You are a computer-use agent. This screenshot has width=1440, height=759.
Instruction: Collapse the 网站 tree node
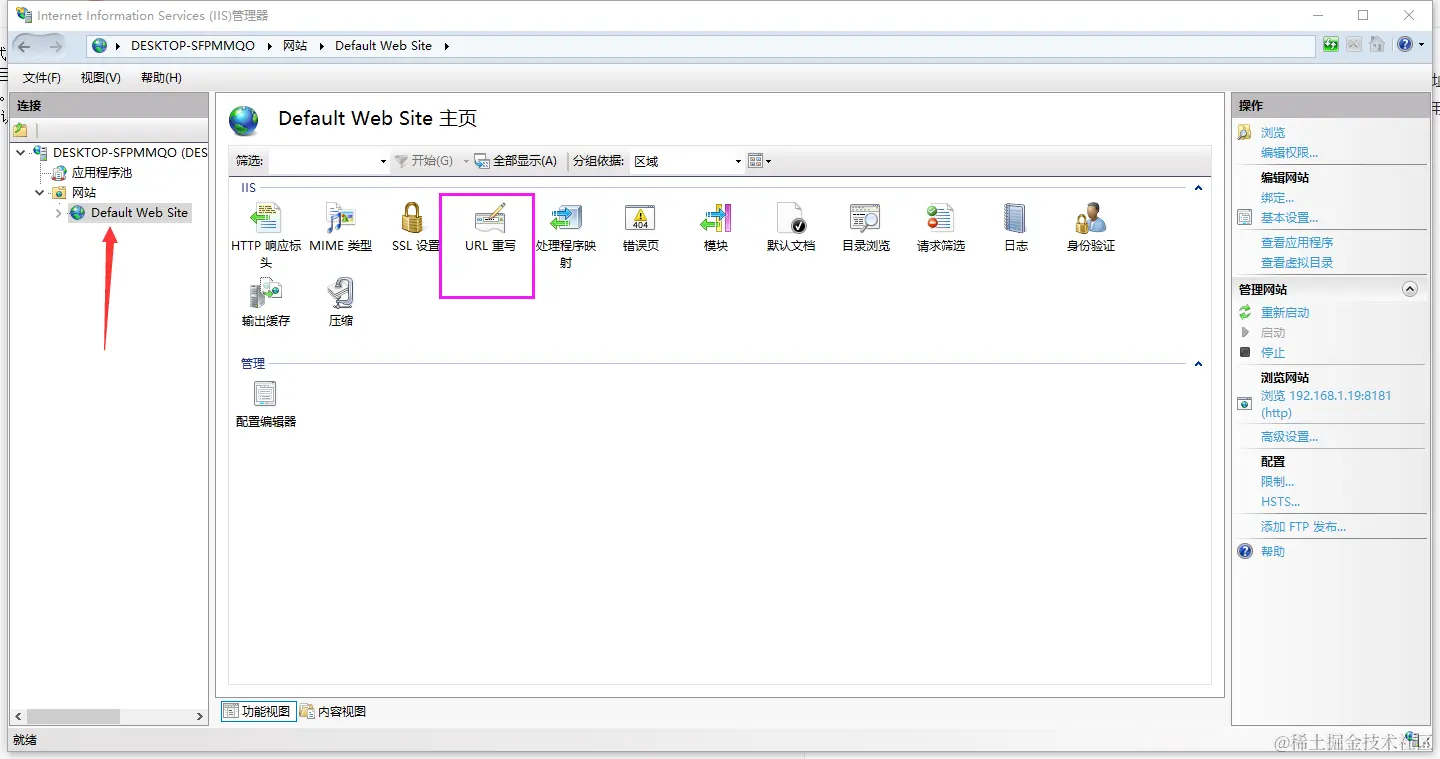[x=40, y=193]
